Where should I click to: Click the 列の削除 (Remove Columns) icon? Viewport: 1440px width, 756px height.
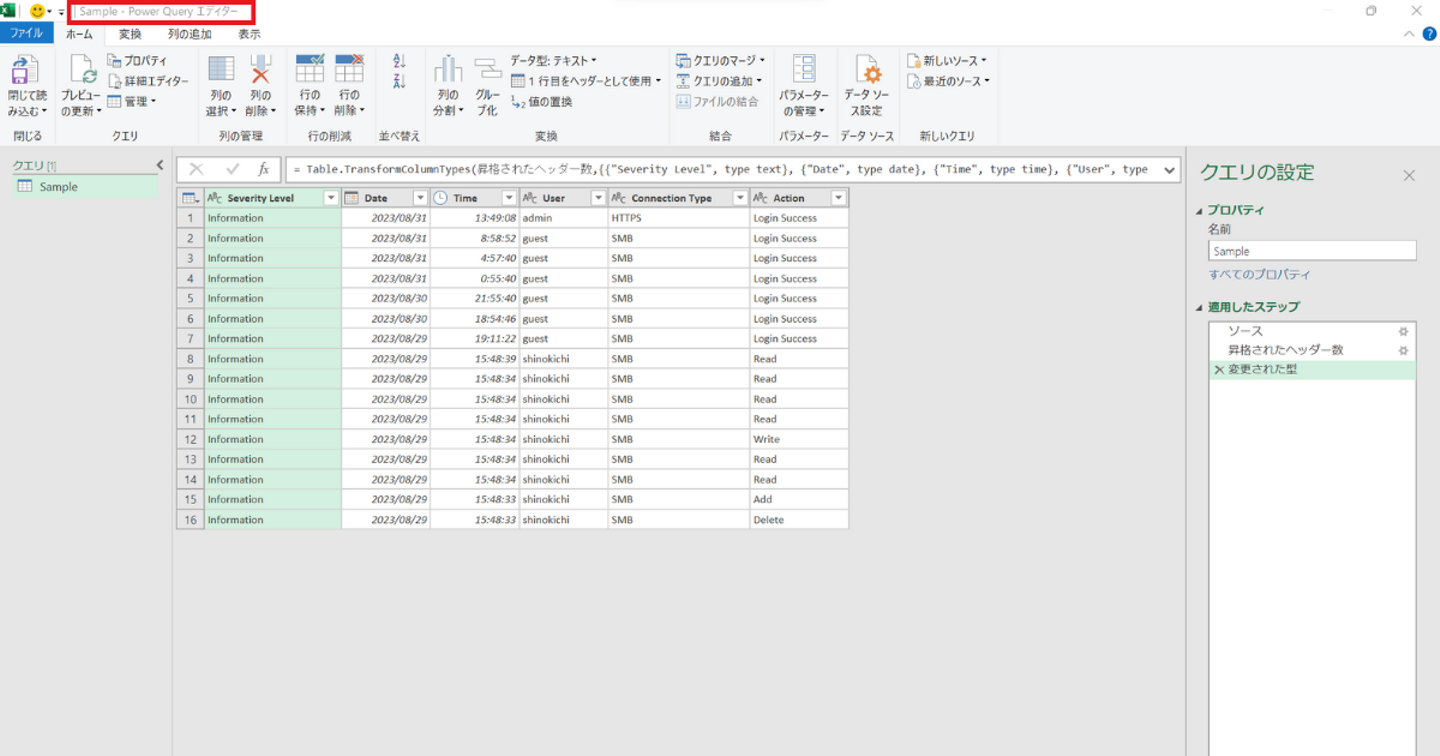point(260,70)
